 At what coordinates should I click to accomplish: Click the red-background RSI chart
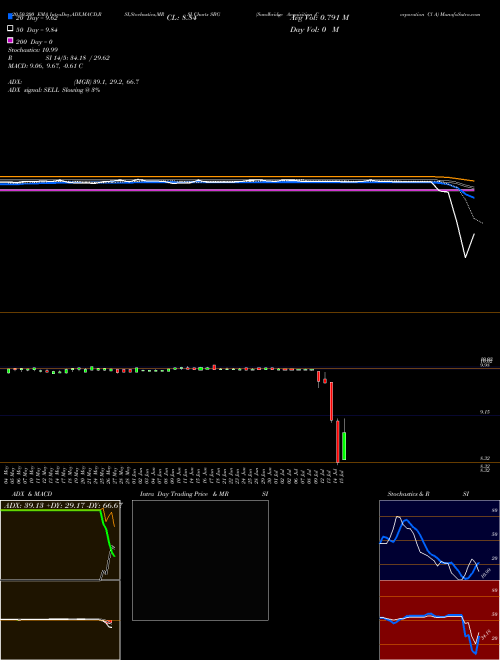coord(439,620)
